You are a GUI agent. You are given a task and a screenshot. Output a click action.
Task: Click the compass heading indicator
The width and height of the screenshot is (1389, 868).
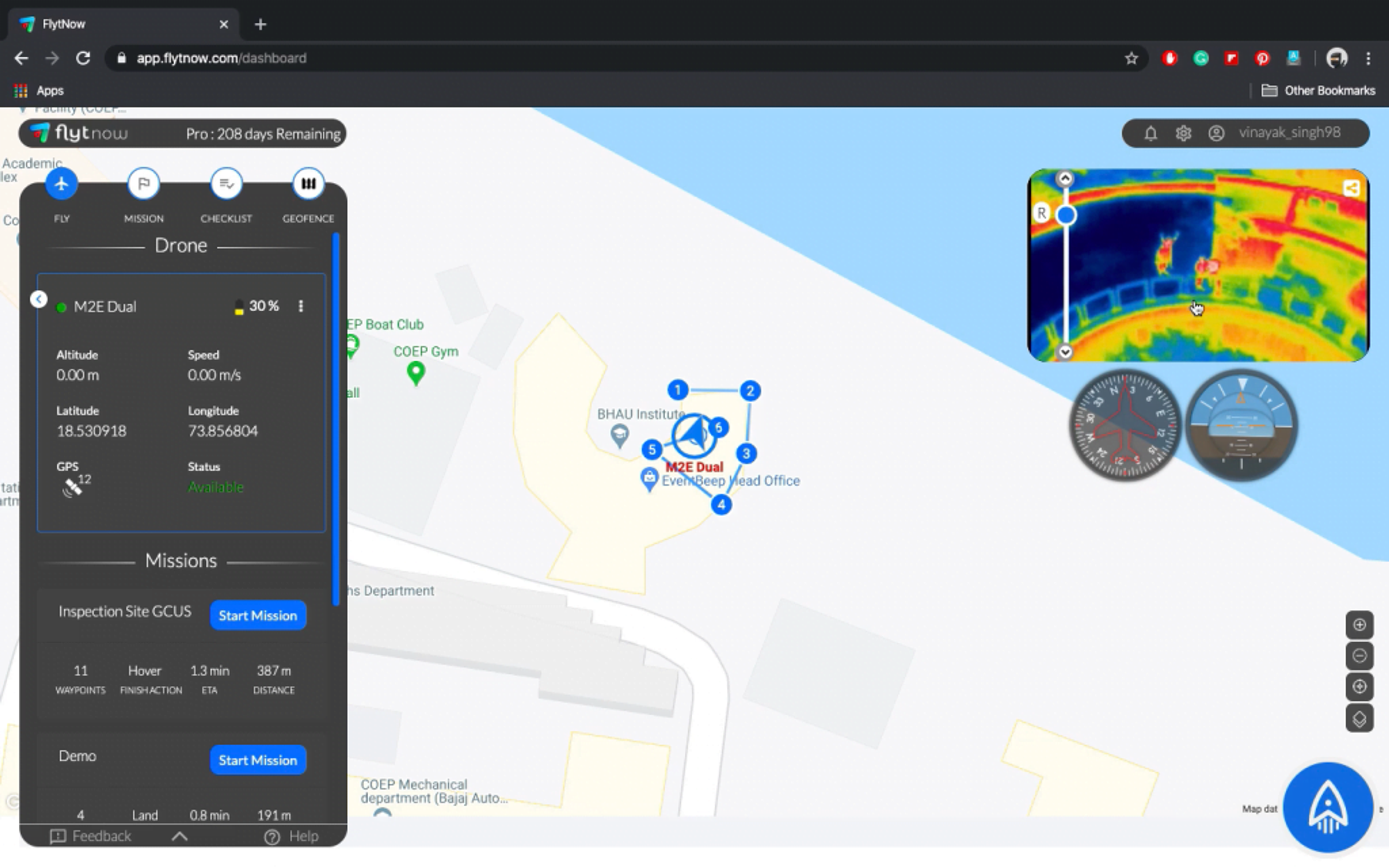[1126, 425]
